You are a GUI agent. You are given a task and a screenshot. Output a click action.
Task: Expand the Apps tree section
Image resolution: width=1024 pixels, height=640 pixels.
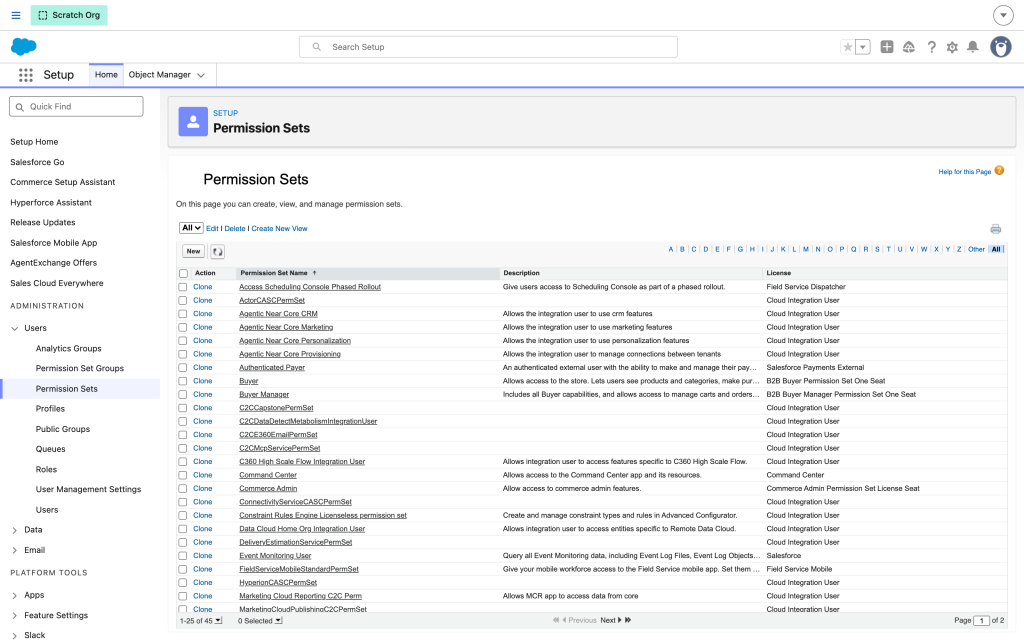click(x=14, y=596)
